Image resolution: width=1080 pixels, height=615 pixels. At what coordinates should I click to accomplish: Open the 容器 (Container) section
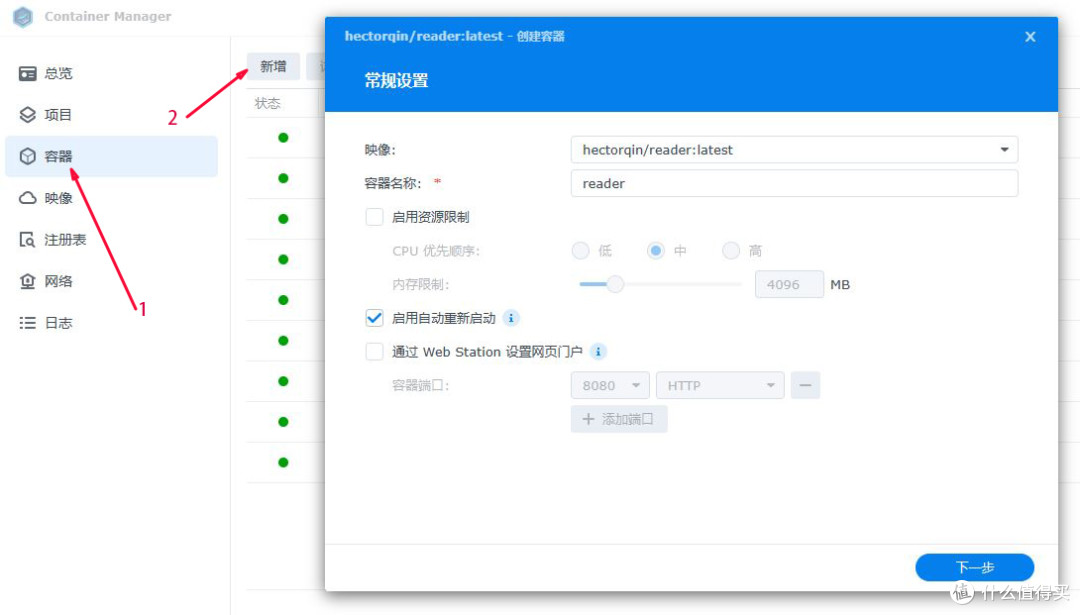[x=58, y=156]
